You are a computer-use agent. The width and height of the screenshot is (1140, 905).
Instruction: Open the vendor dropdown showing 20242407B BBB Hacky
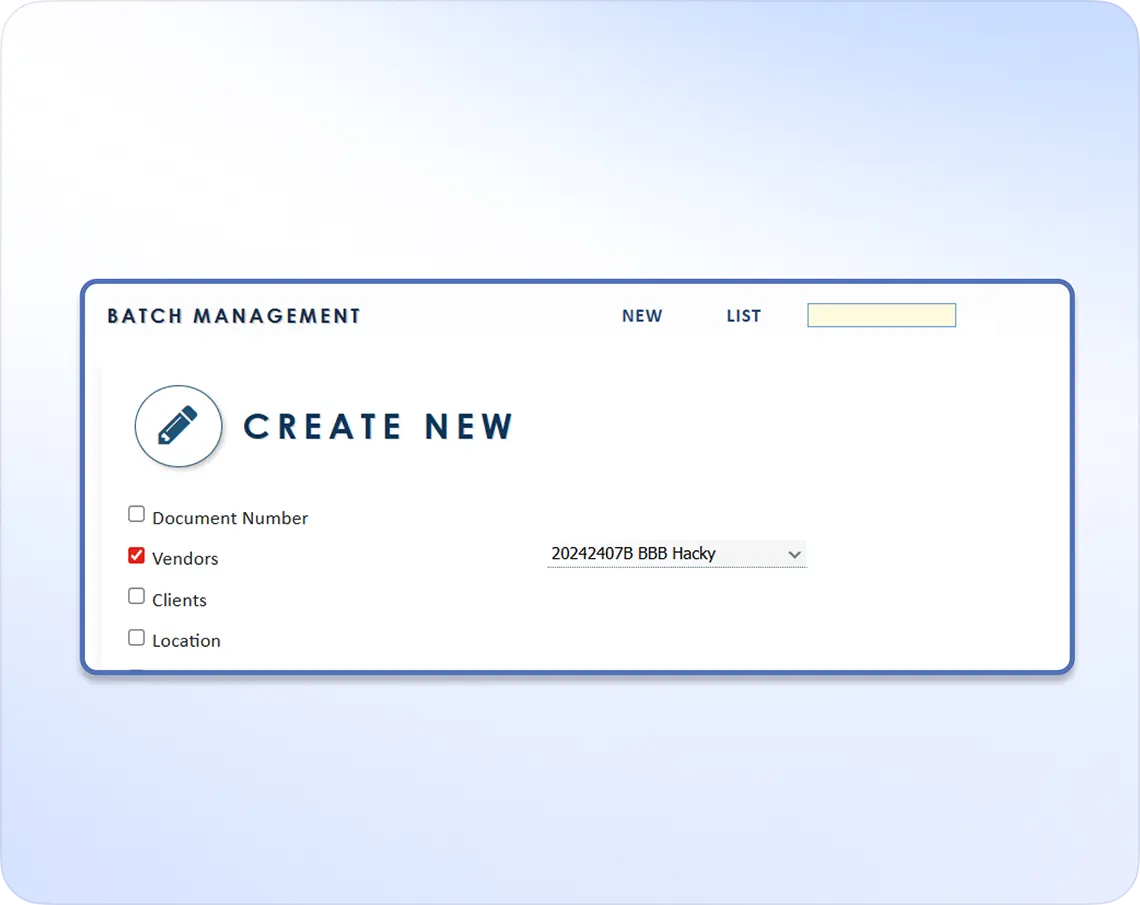(x=677, y=554)
